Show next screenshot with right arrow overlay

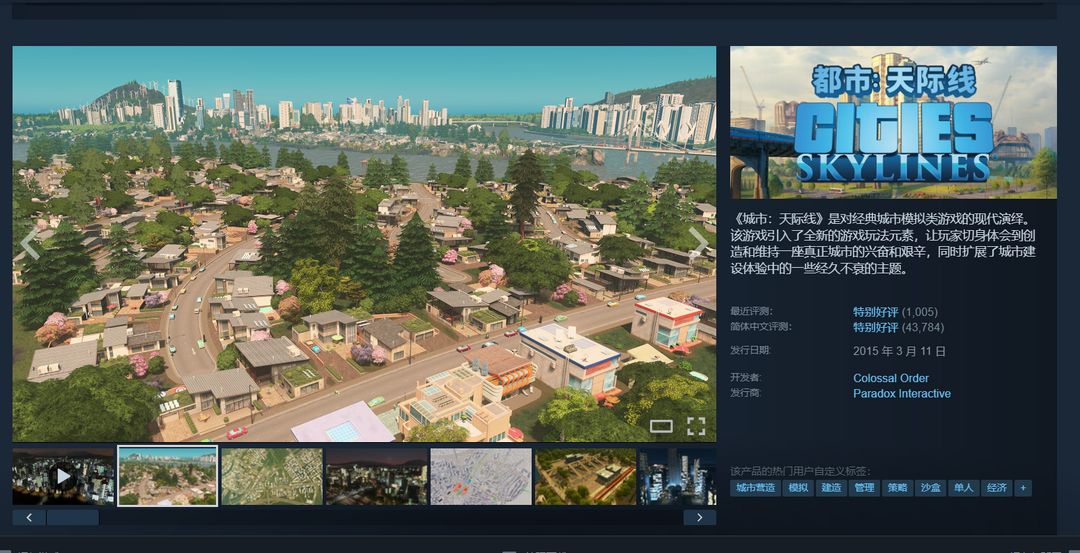pos(698,243)
